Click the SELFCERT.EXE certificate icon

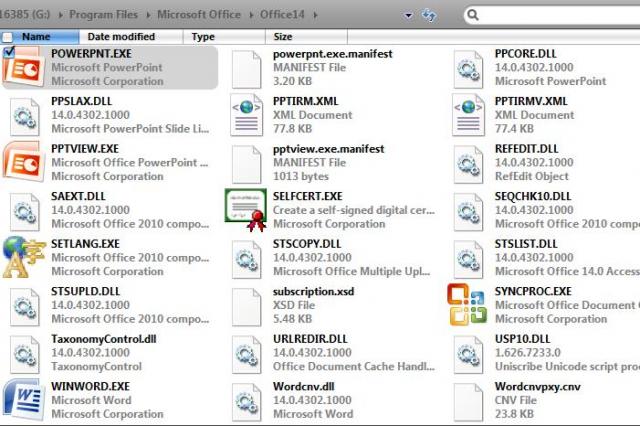(246, 210)
